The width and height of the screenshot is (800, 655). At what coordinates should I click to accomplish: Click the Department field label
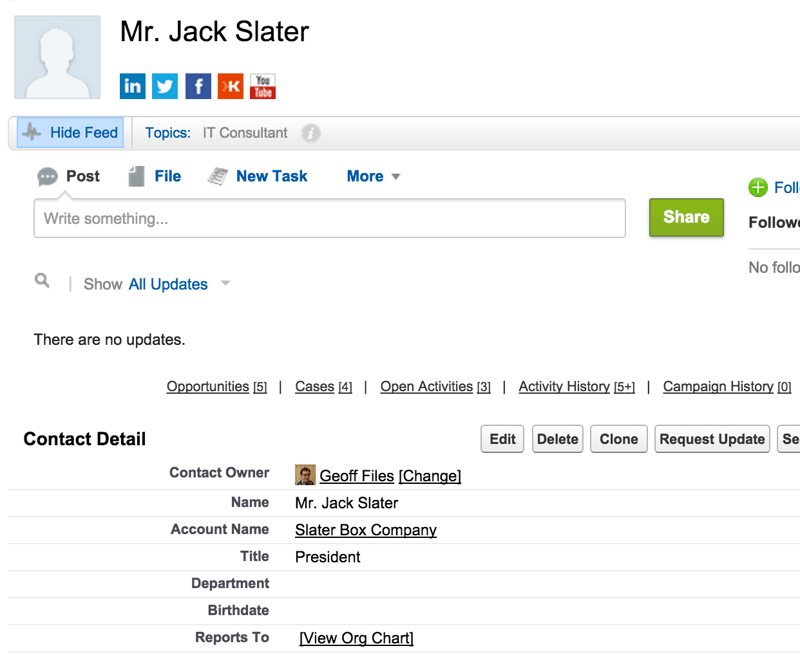click(x=230, y=583)
